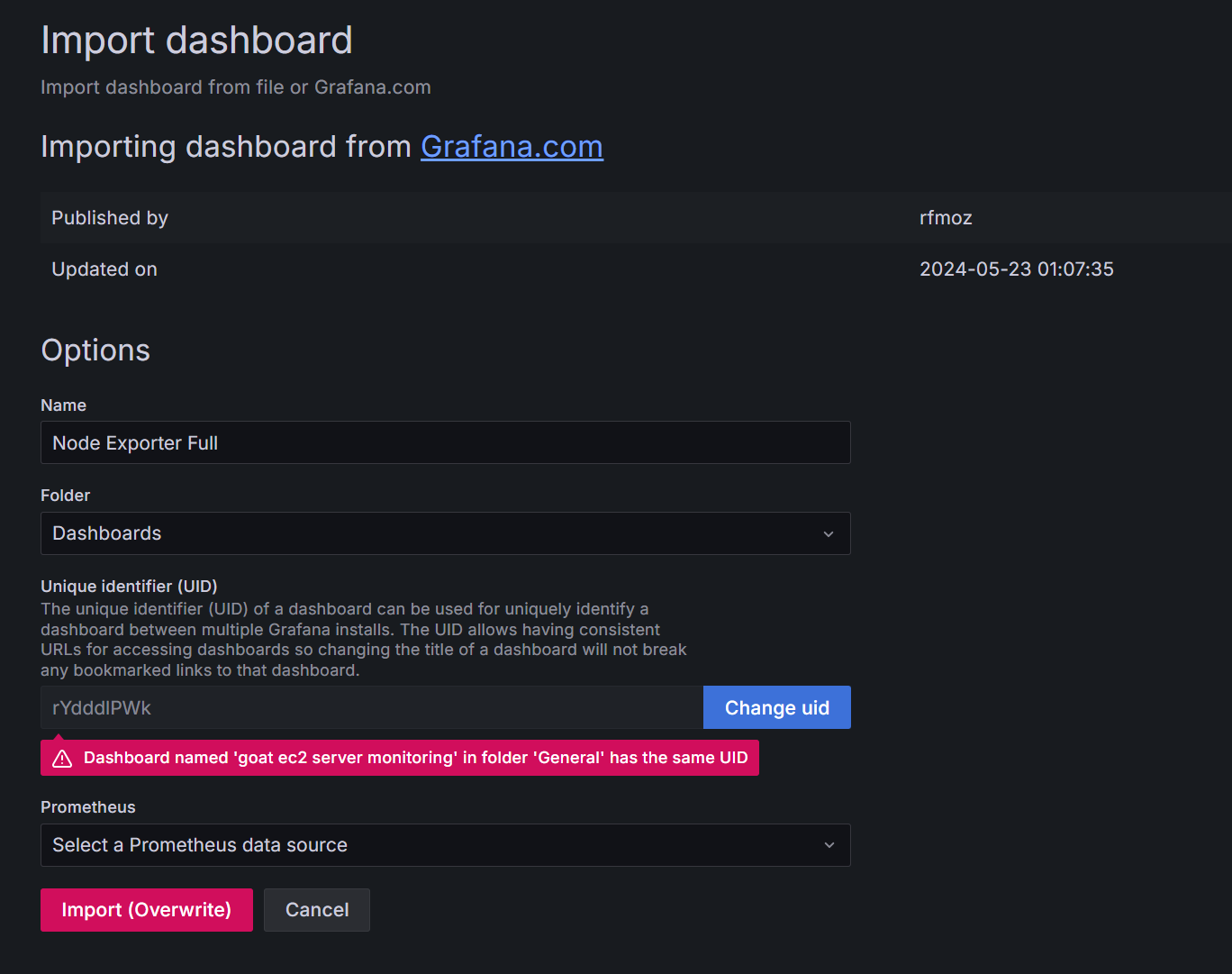Select the publisher name rfmoz
The width and height of the screenshot is (1232, 974).
tap(946, 218)
